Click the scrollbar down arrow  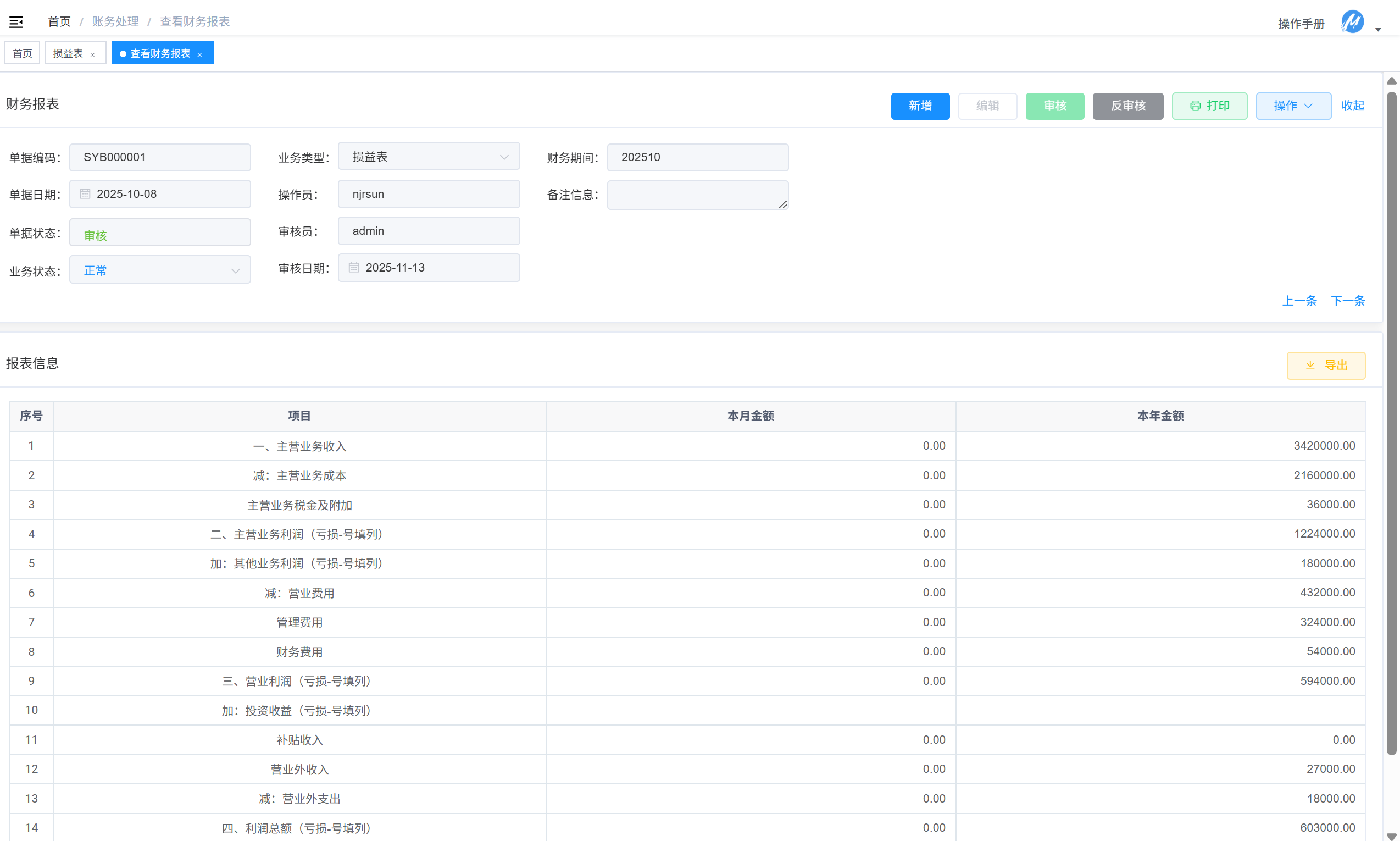point(1391,836)
